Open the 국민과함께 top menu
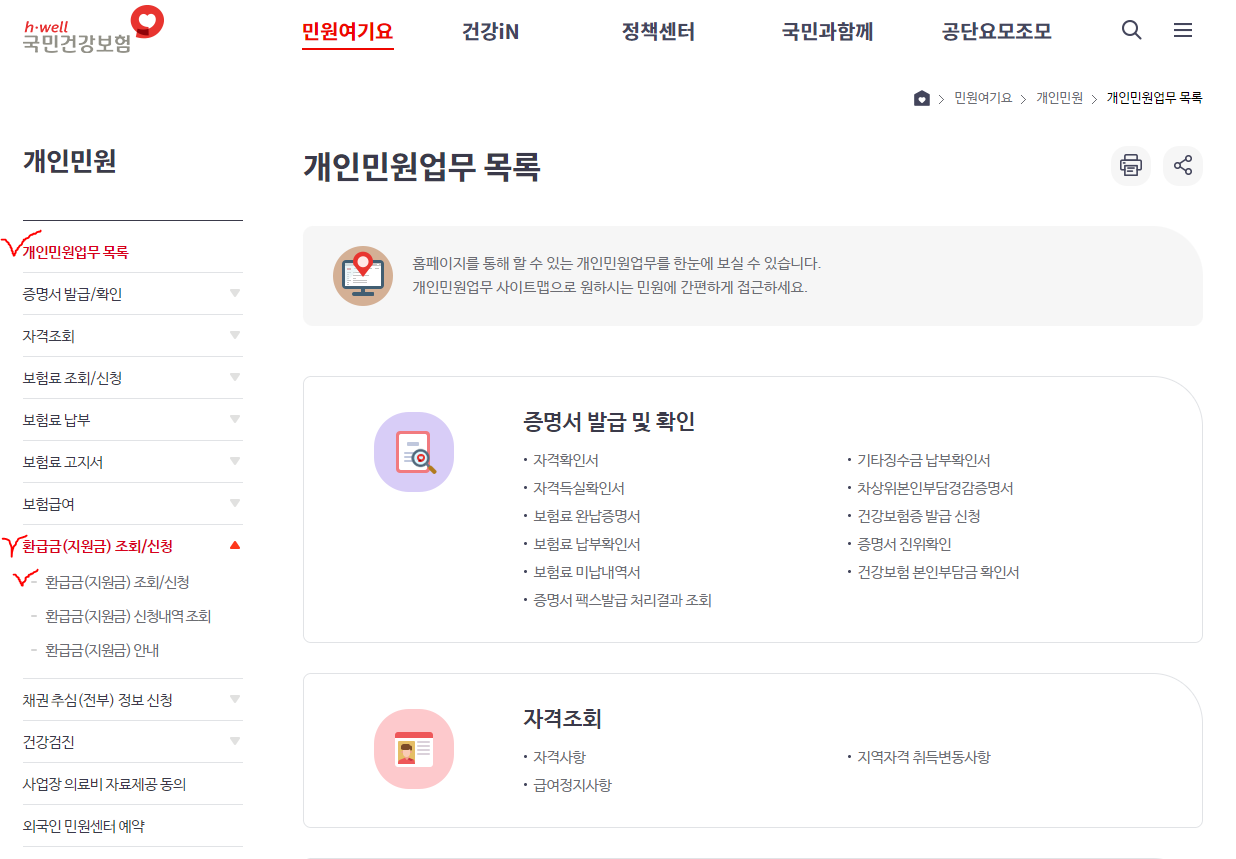This screenshot has width=1236, height=859. pyautogui.click(x=827, y=32)
